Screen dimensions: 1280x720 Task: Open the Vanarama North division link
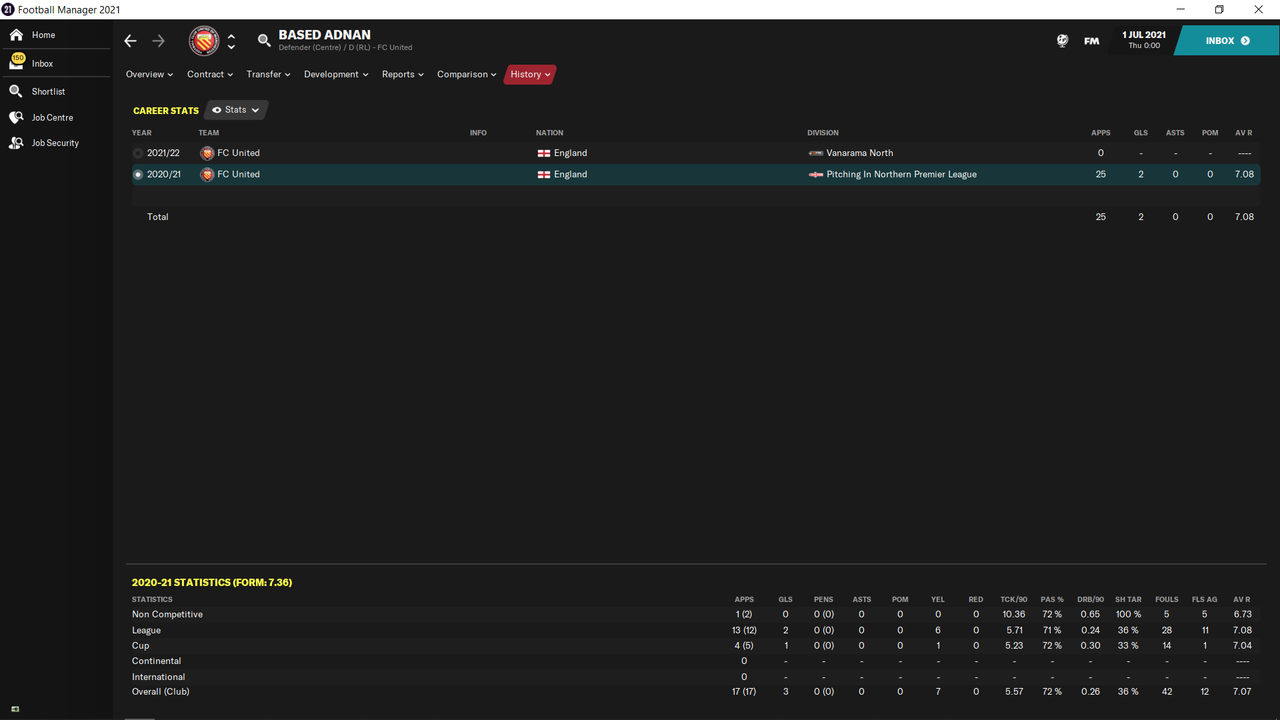(860, 153)
